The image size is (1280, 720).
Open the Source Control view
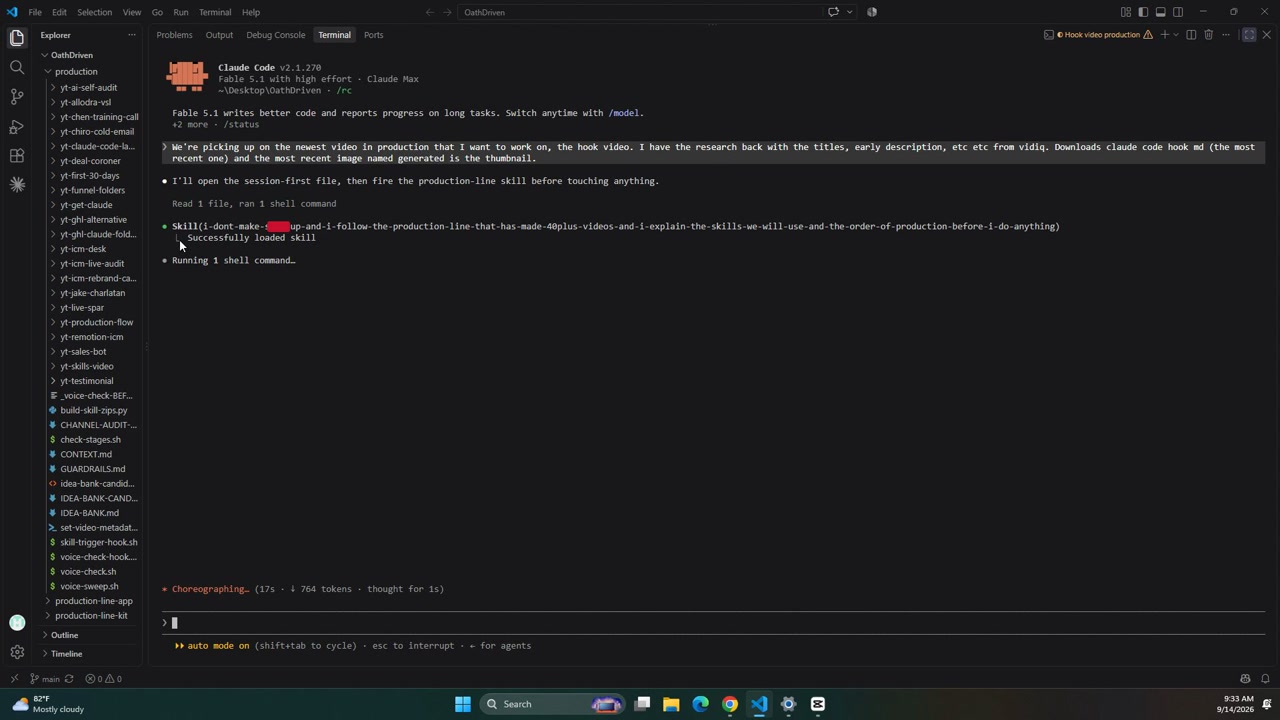pyautogui.click(x=17, y=97)
